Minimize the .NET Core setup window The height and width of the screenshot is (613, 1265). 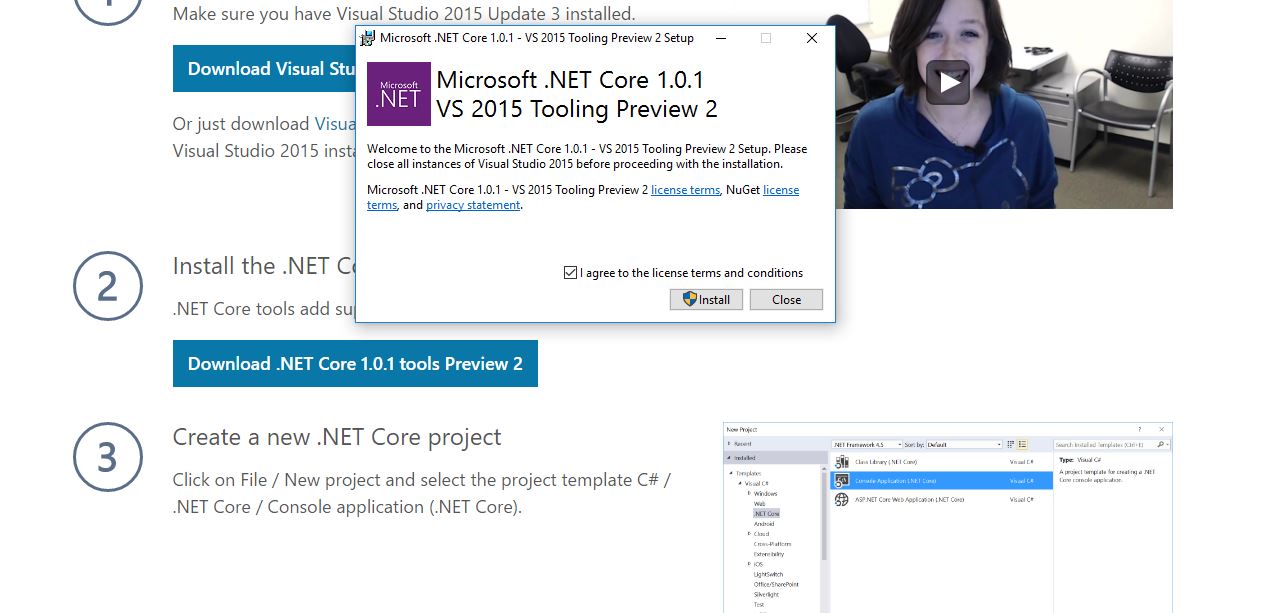pyautogui.click(x=720, y=38)
